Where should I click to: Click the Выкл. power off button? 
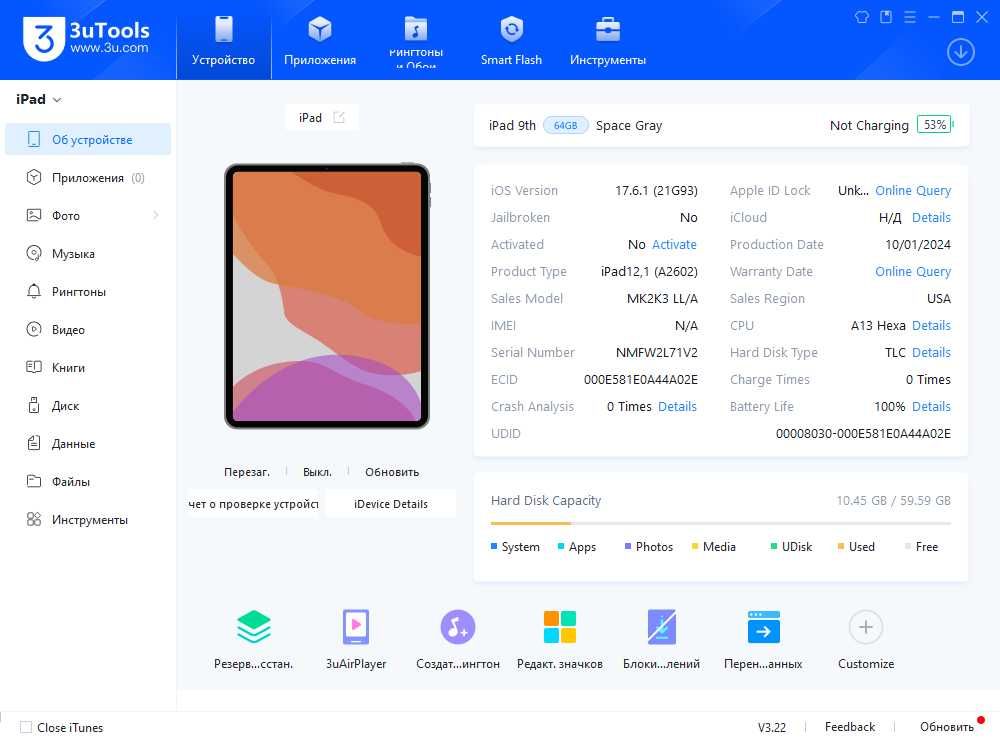click(317, 472)
